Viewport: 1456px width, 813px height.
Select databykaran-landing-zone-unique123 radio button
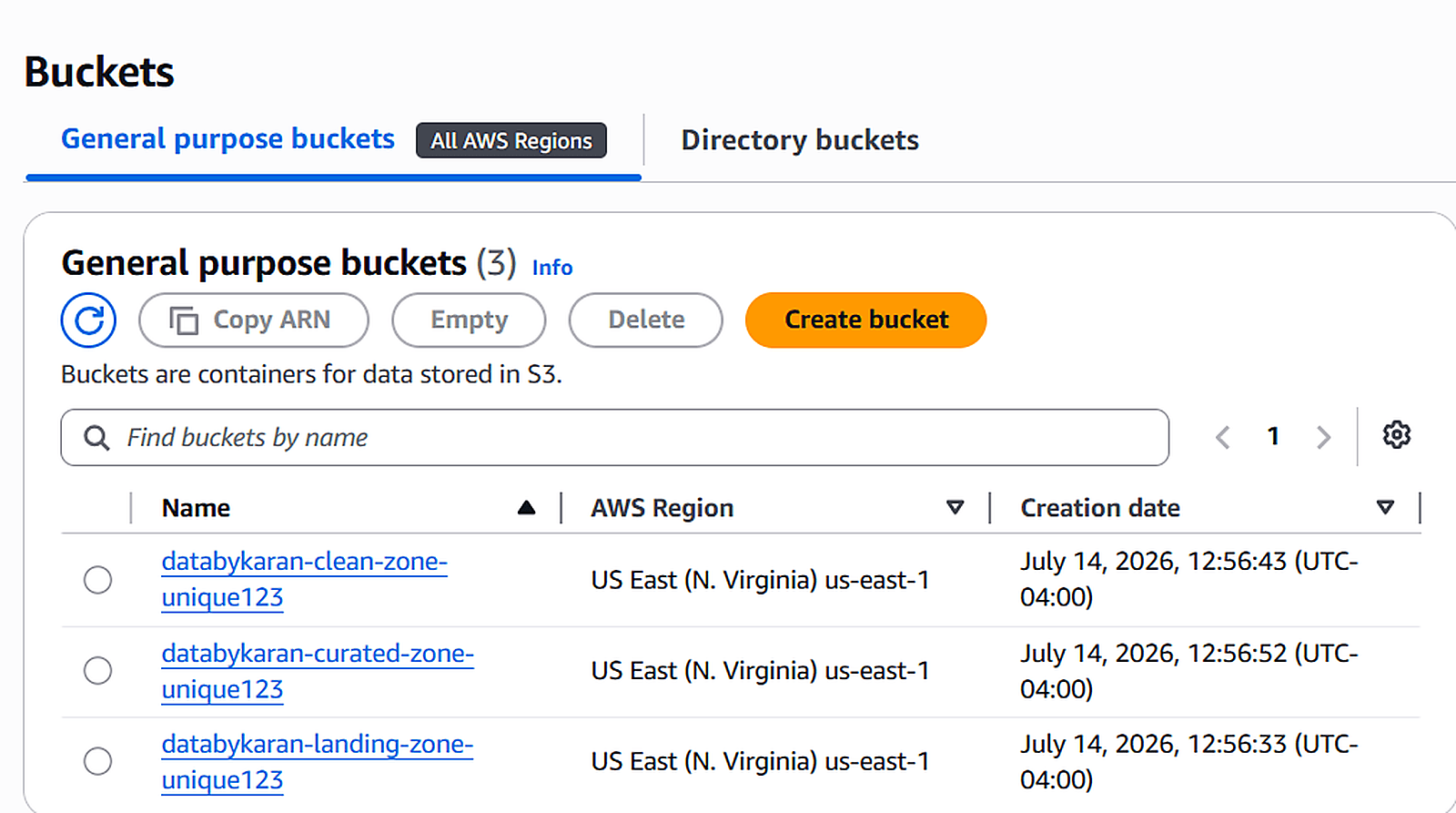point(97,761)
